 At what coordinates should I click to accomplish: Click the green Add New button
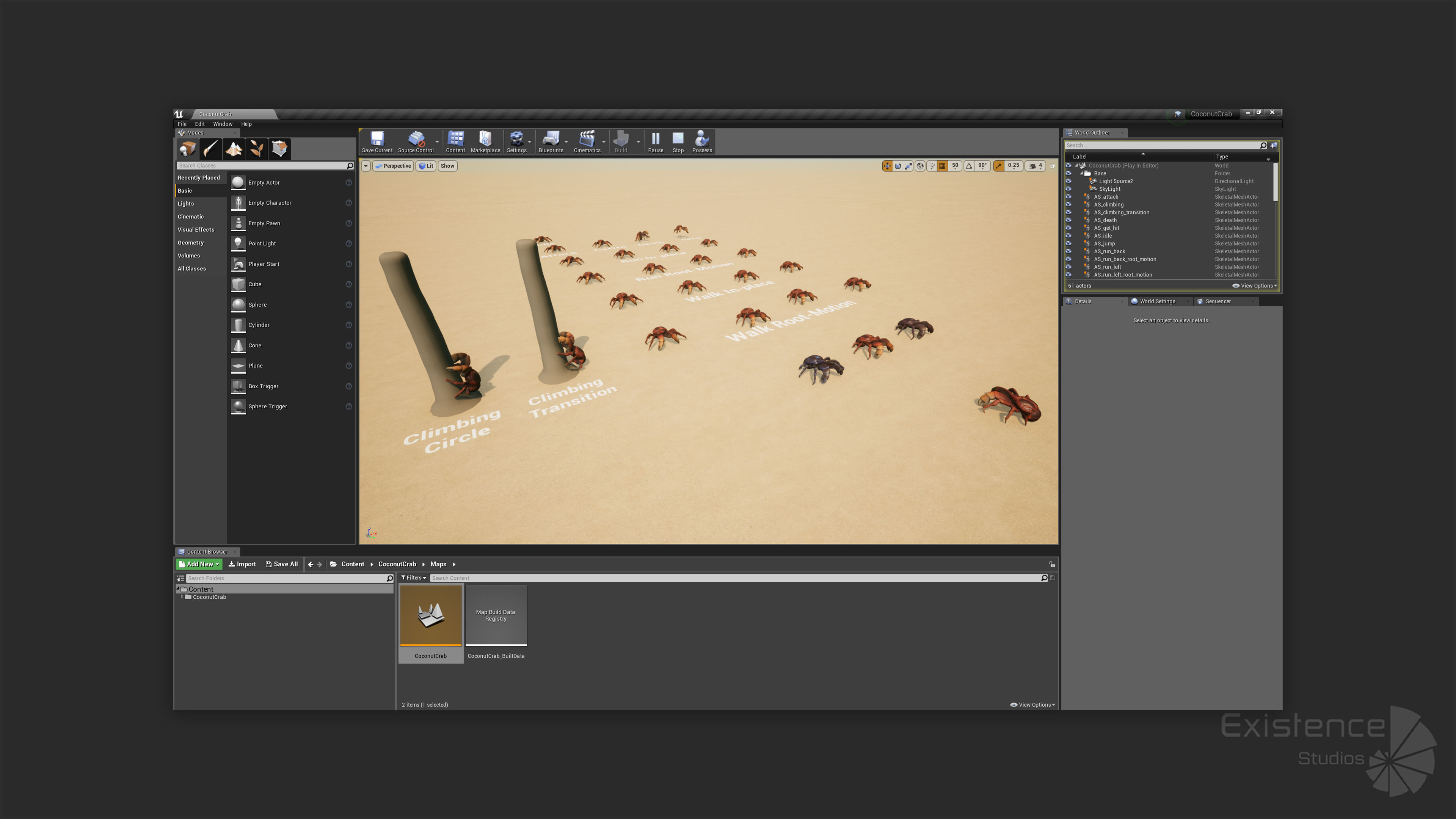(199, 564)
